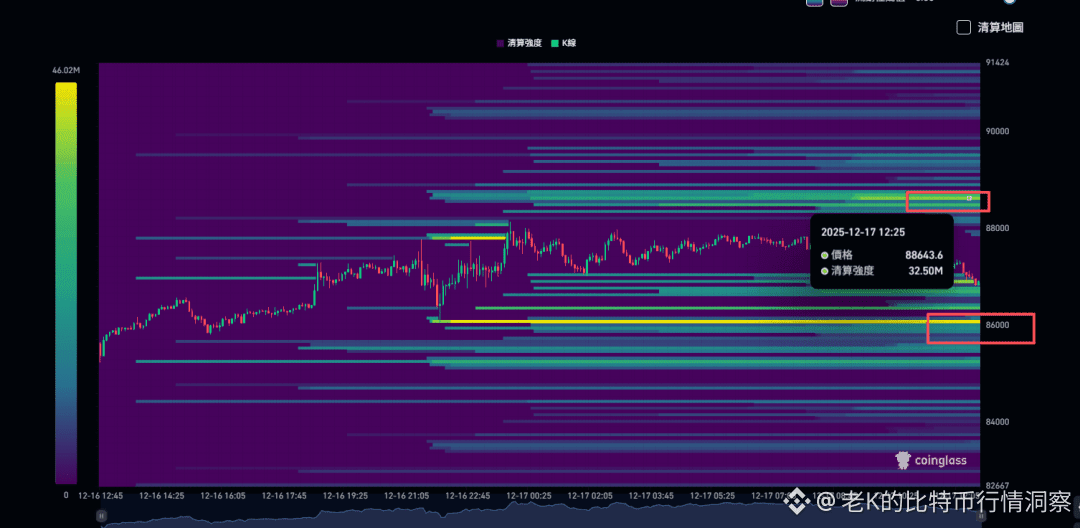Click the 12-17 02:05 time axis label
This screenshot has height=528, width=1080.
click(x=591, y=495)
